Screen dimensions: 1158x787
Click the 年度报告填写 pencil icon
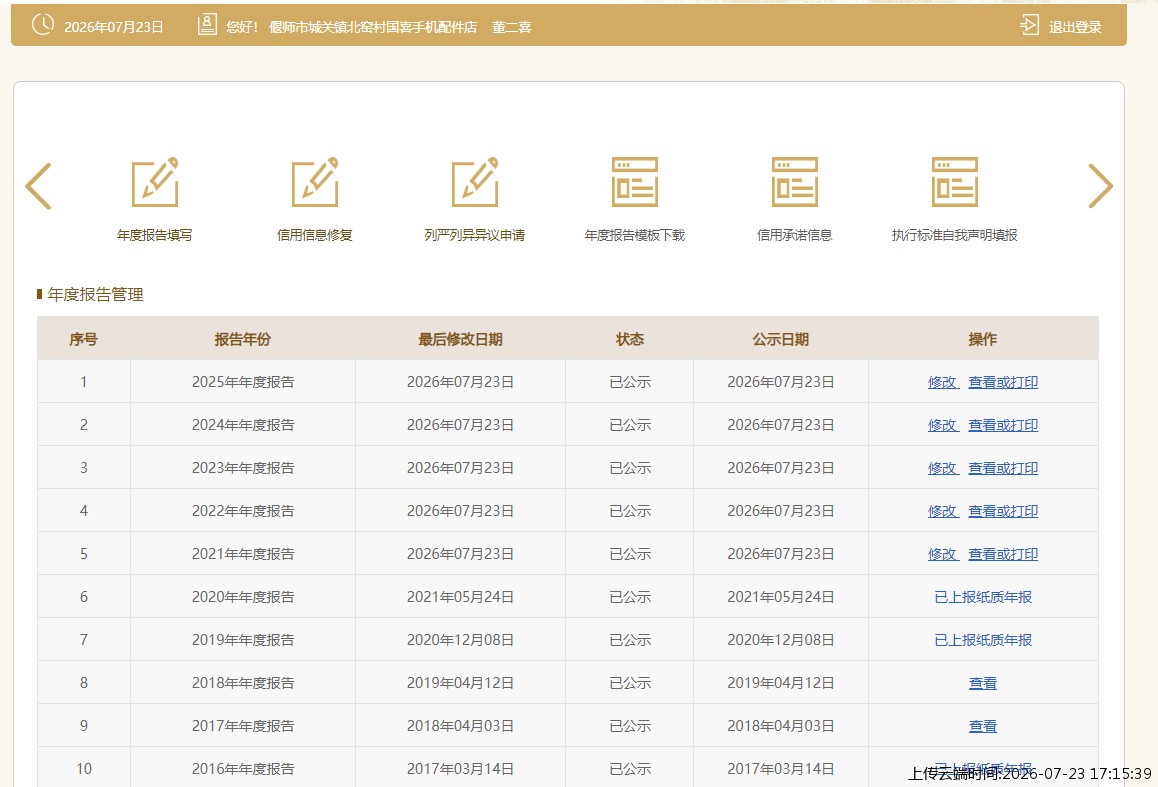point(155,182)
